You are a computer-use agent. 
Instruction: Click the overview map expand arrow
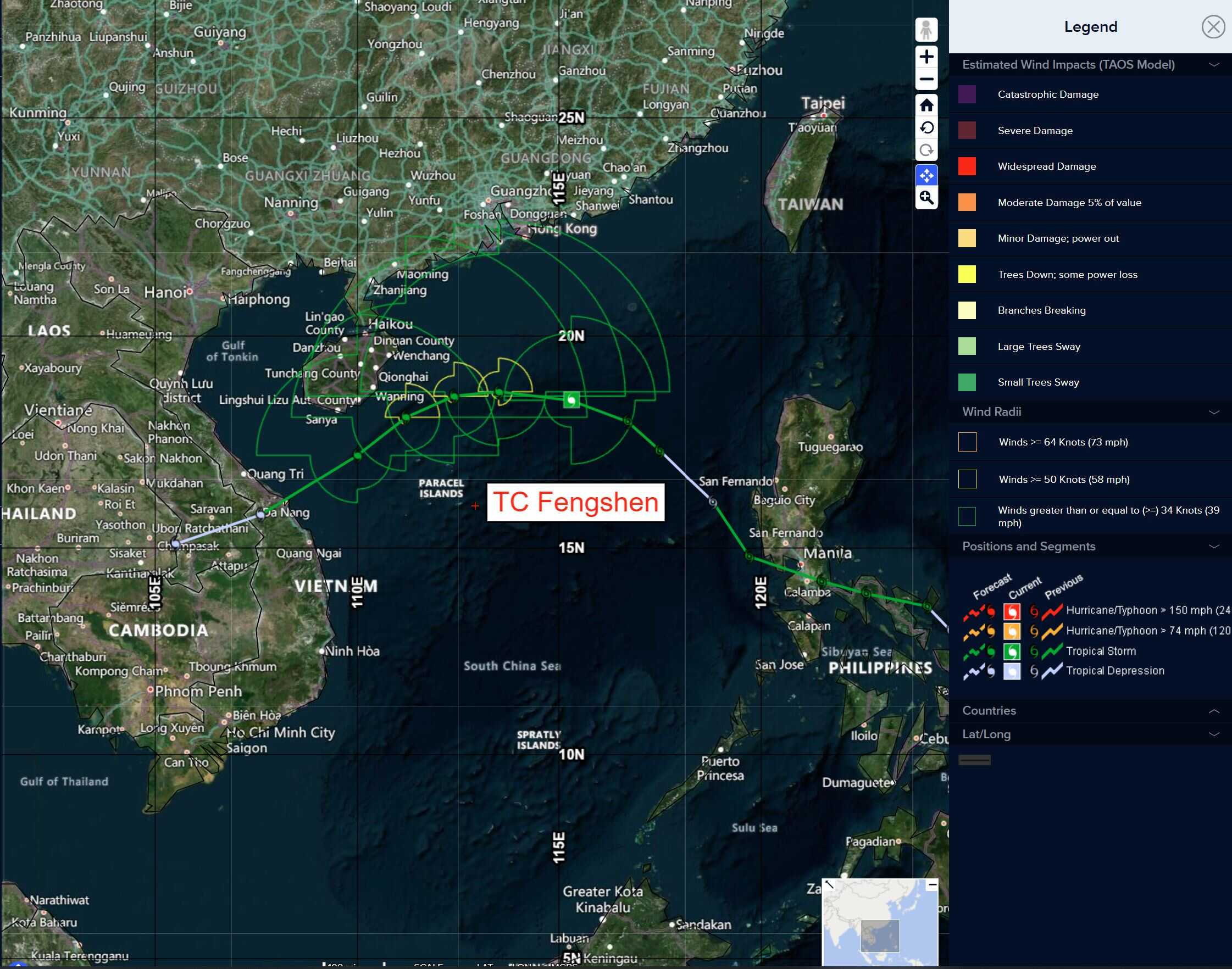tap(829, 885)
